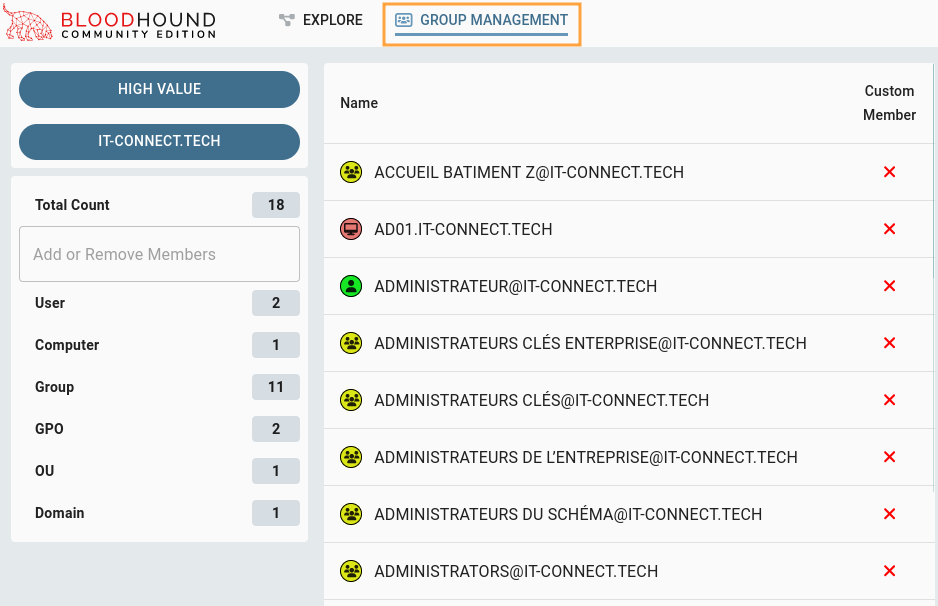Click the group icon for ADMINISTRATEURS DE L'ENTREPRISE

point(350,457)
